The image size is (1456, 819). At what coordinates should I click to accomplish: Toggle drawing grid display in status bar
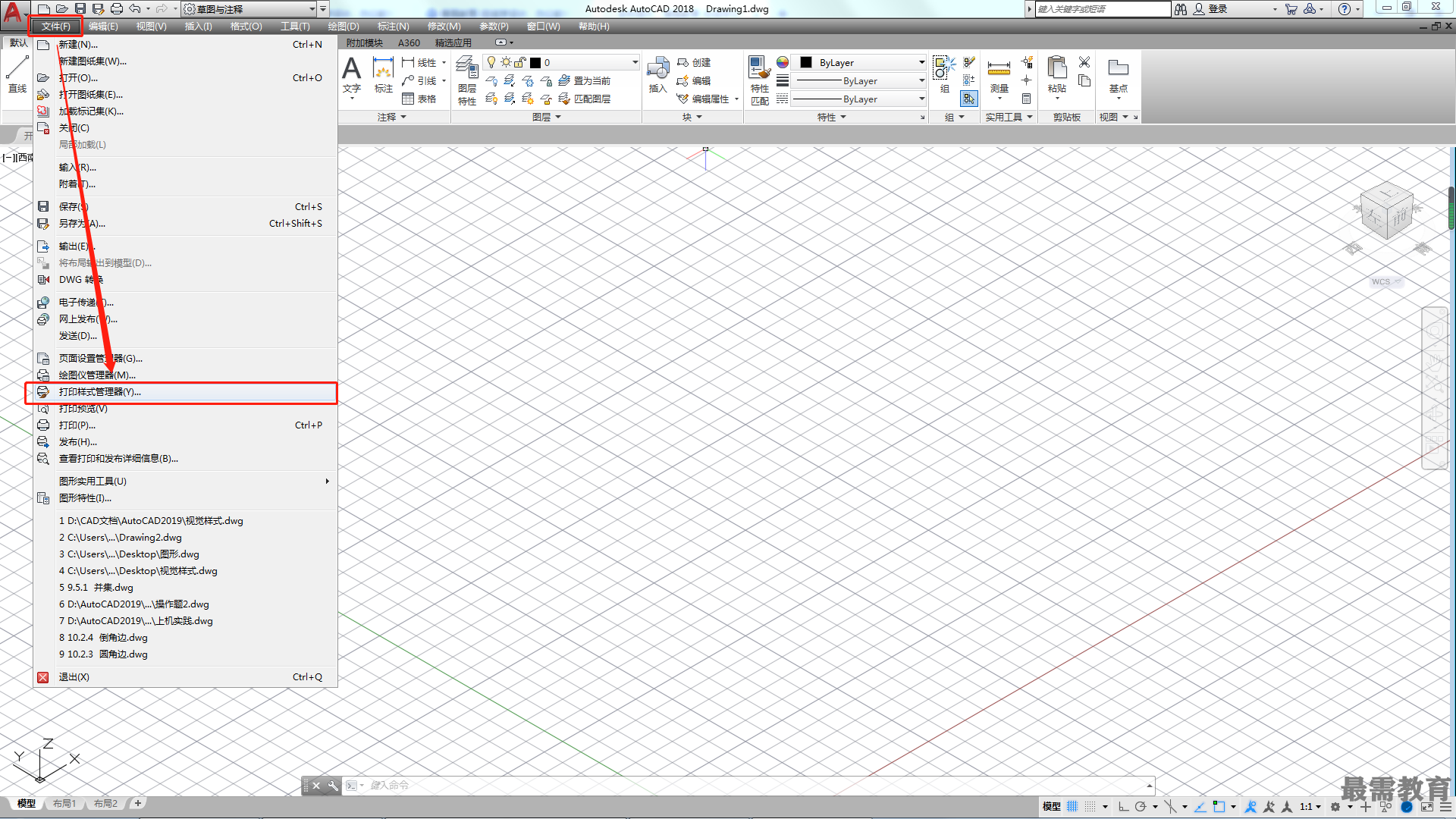(x=1072, y=807)
